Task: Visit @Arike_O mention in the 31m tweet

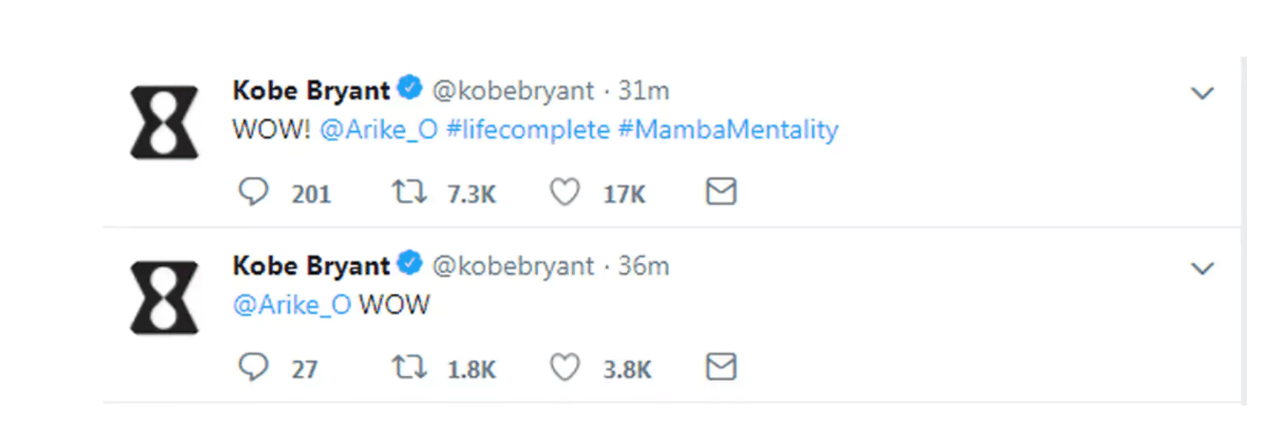Action: (378, 130)
